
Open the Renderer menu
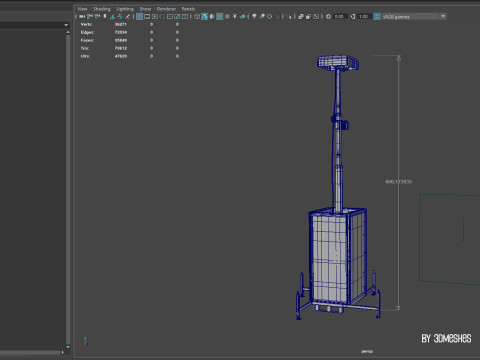(x=166, y=9)
